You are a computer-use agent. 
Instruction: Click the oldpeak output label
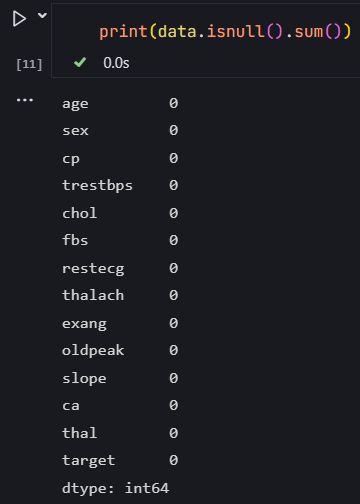pyautogui.click(x=93, y=350)
